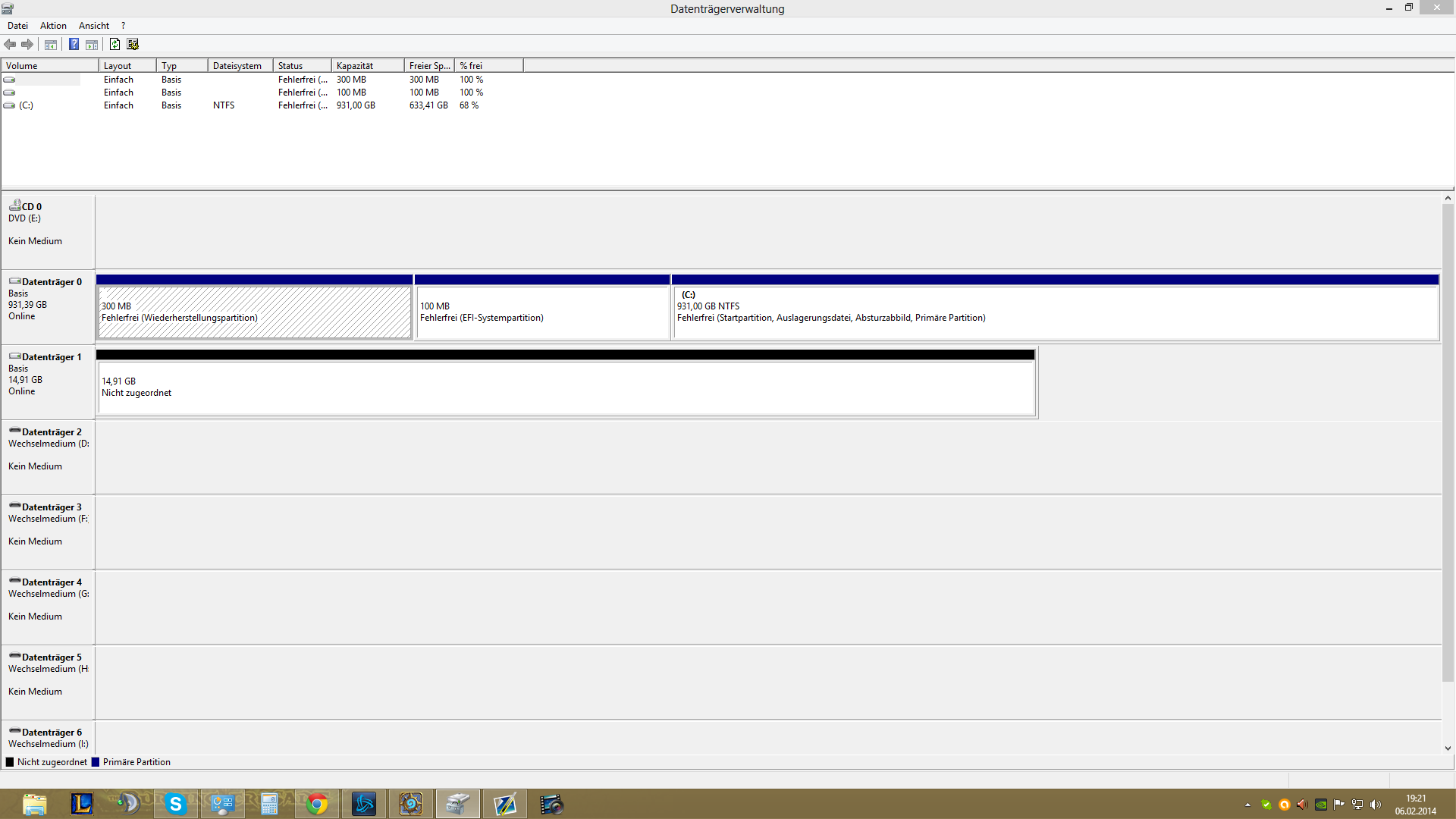This screenshot has height=819, width=1456.
Task: Click the Back arrow toolbar icon
Action: [10, 44]
